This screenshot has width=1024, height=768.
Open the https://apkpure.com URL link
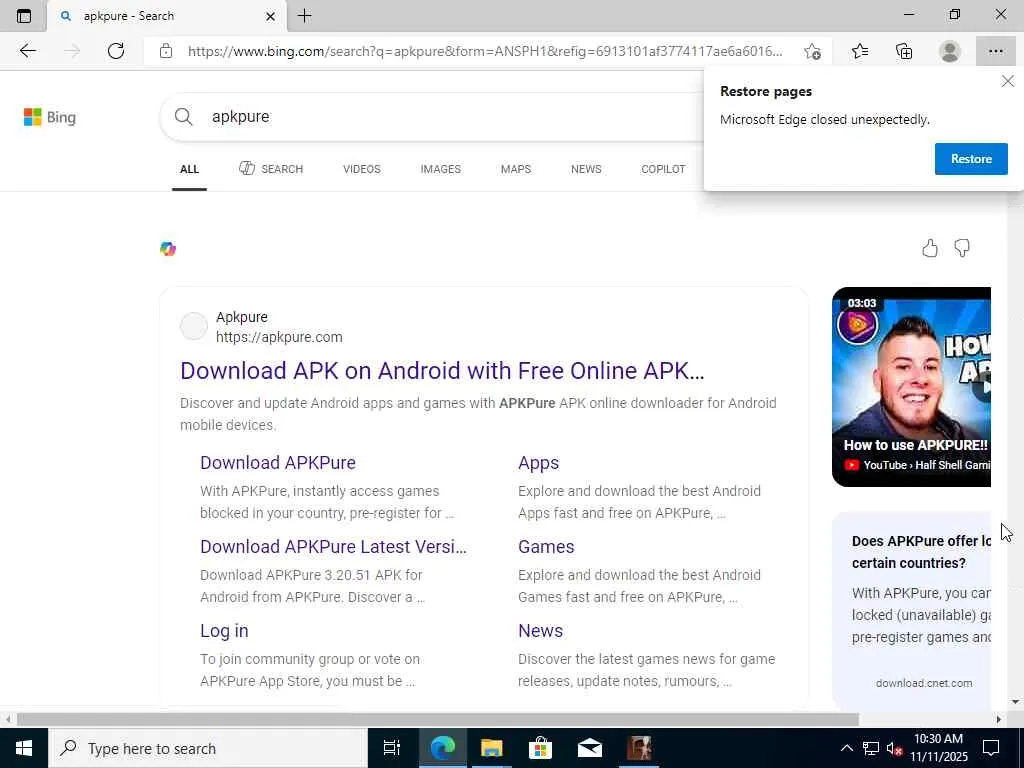pyautogui.click(x=280, y=337)
